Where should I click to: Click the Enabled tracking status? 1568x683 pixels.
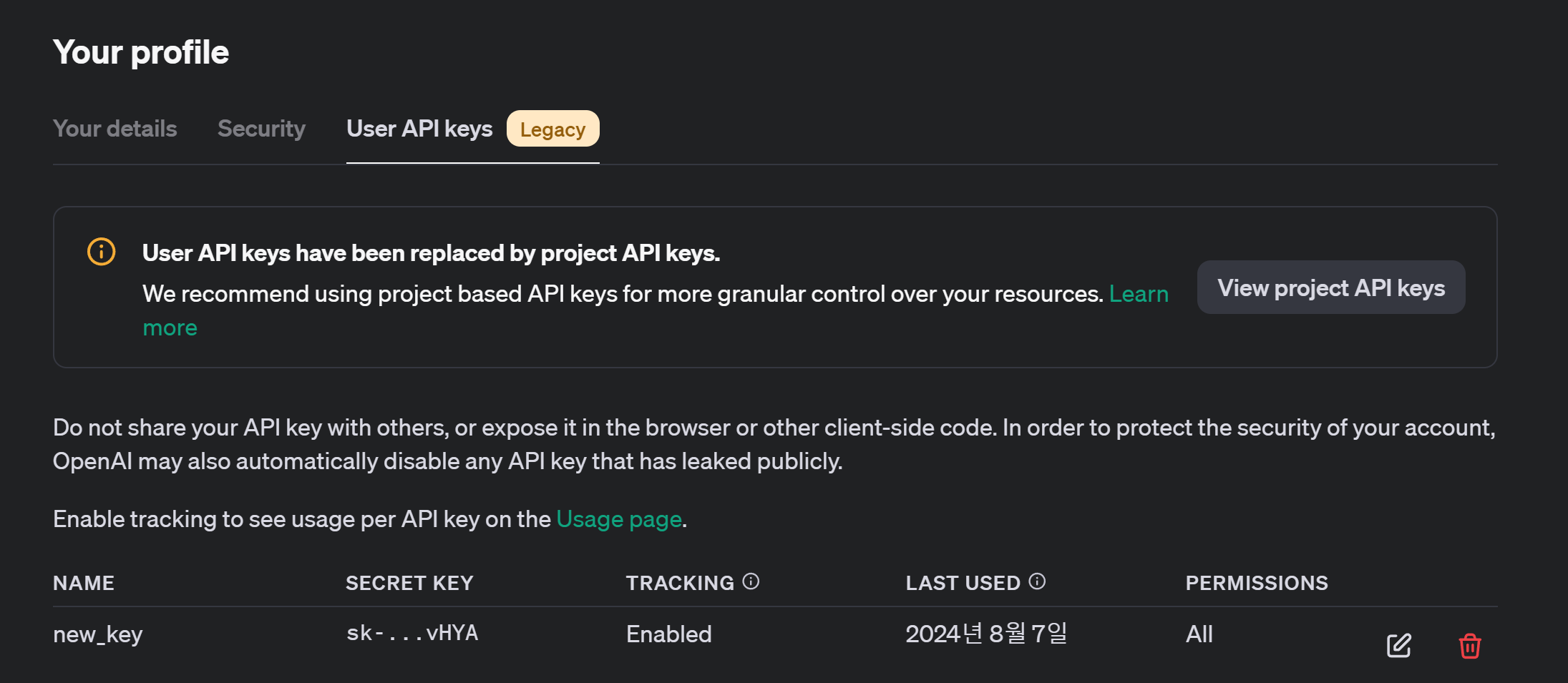coord(669,634)
